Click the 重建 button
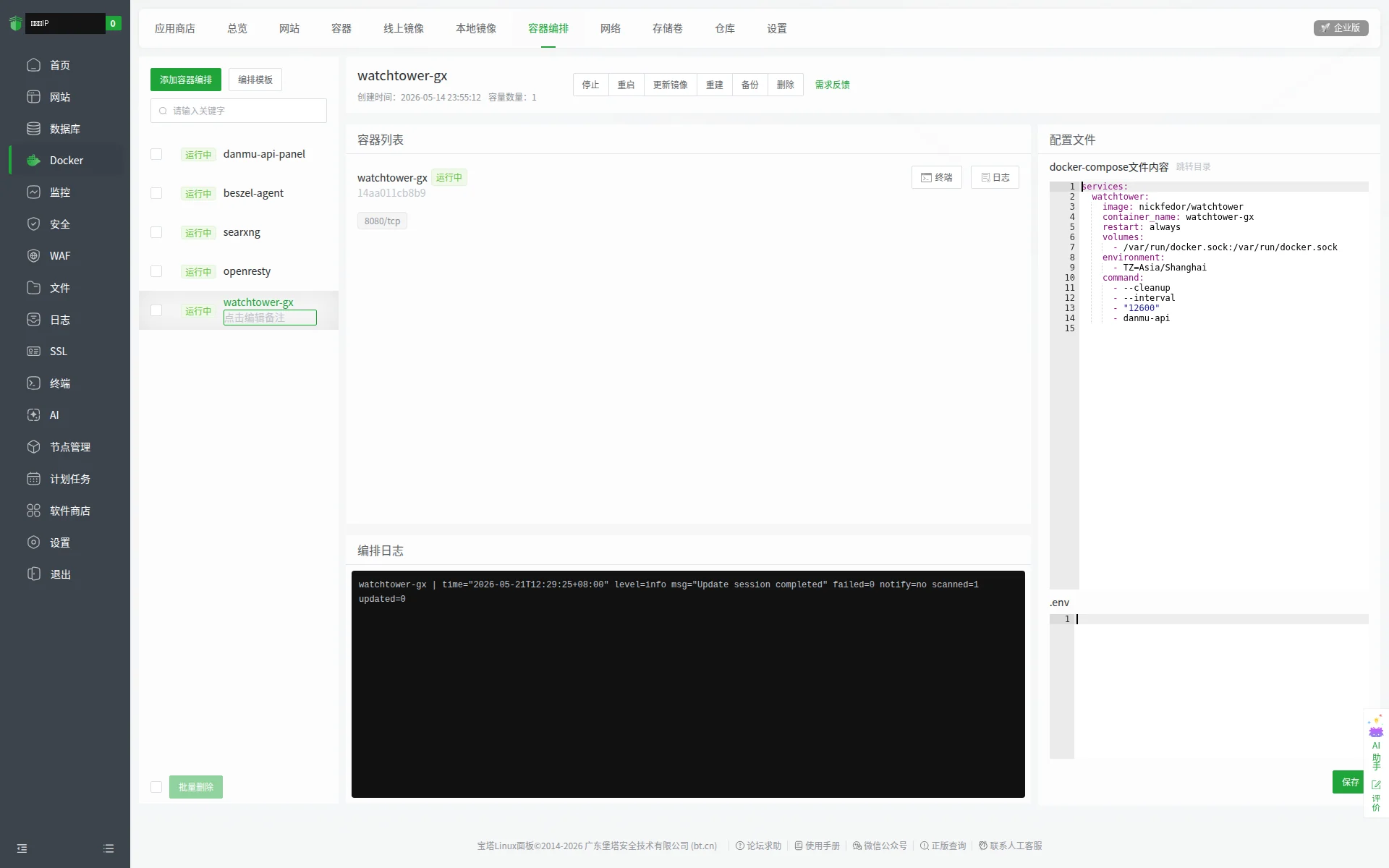1389x868 pixels. click(x=715, y=85)
